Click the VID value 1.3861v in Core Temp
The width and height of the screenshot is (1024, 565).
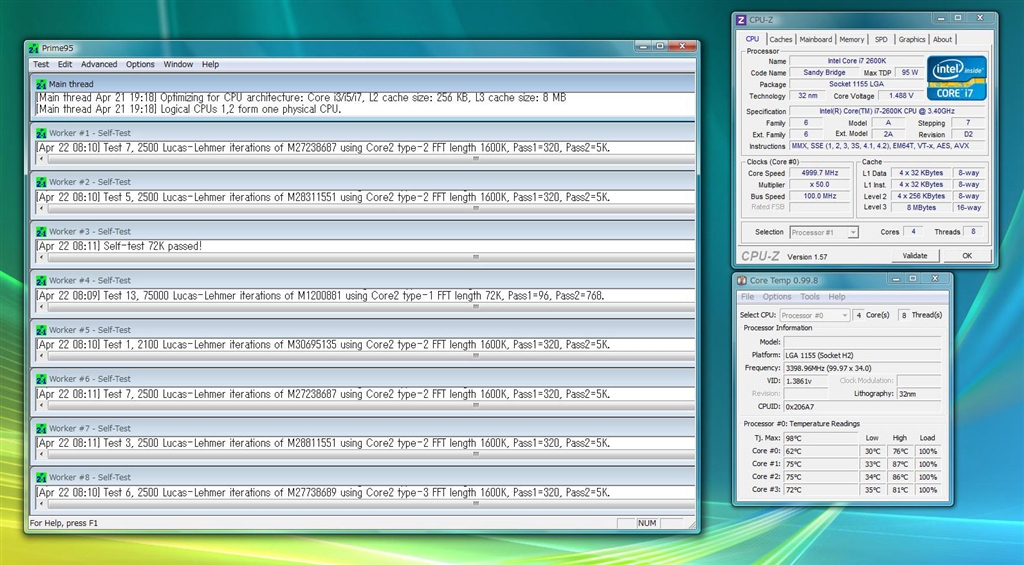(x=805, y=381)
